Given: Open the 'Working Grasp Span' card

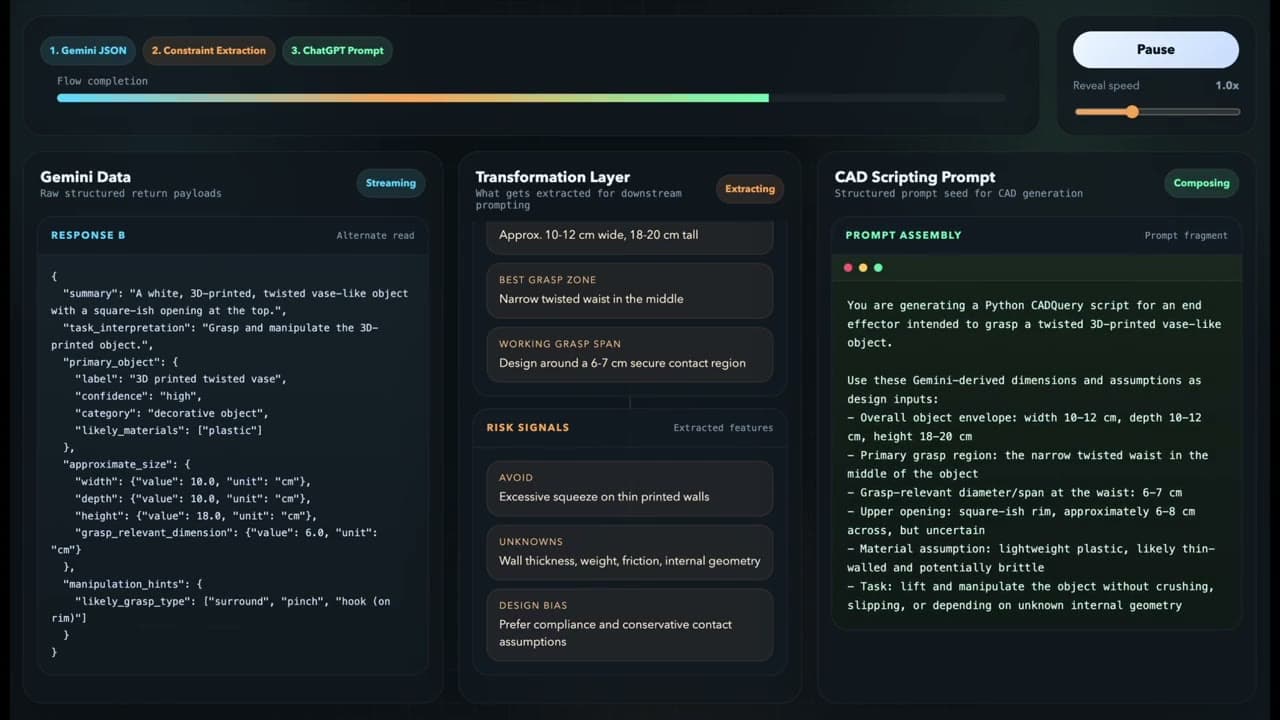Looking at the screenshot, I should pos(630,354).
